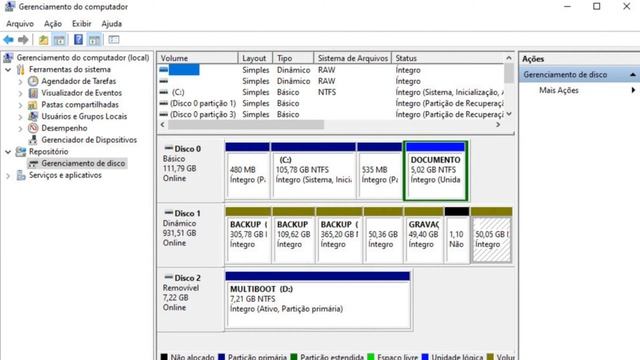Select Visualizador de Eventos icon
This screenshot has width=640, height=360.
click(33, 93)
